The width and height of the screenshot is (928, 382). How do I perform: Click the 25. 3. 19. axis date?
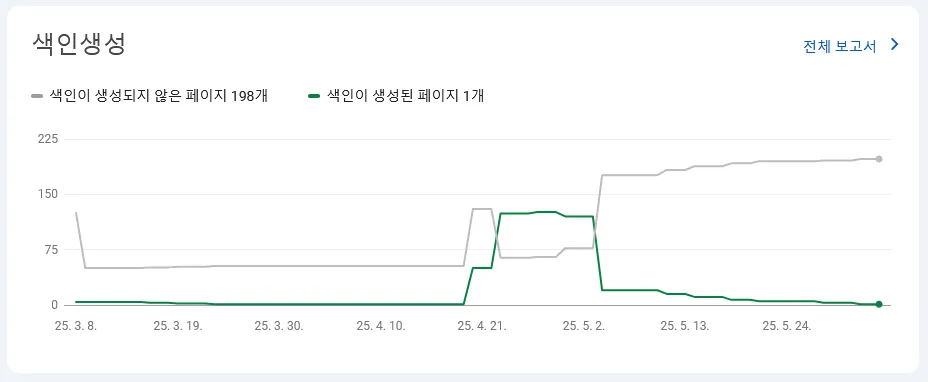(178, 326)
